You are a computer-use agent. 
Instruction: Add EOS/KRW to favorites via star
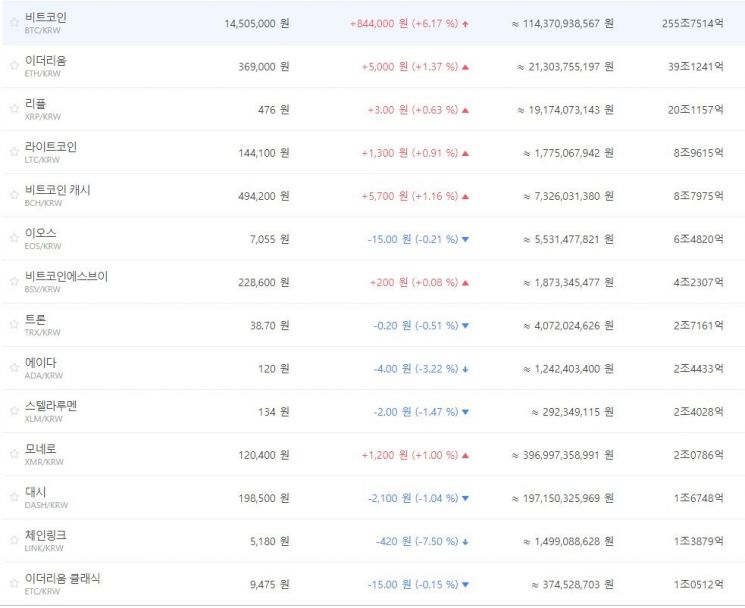pyautogui.click(x=14, y=238)
